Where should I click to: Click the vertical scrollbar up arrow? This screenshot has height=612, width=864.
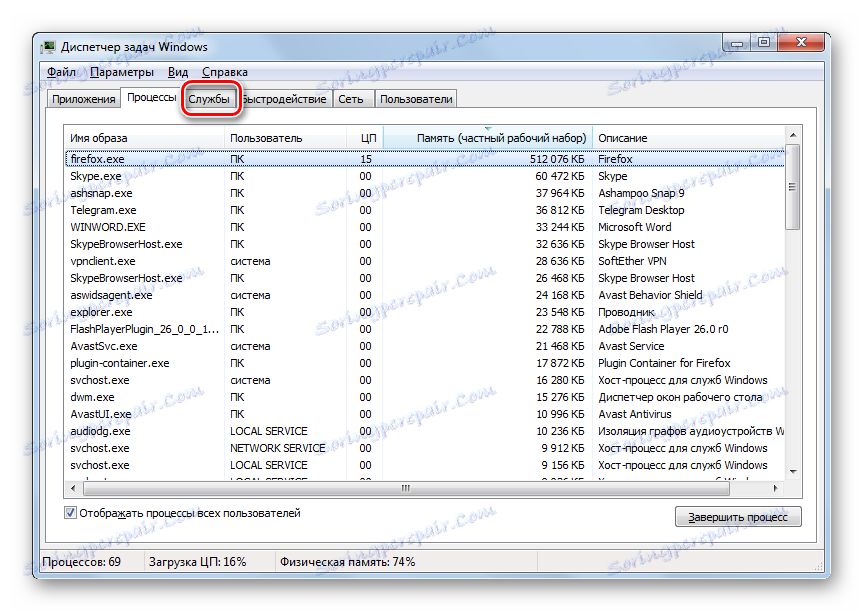793,135
